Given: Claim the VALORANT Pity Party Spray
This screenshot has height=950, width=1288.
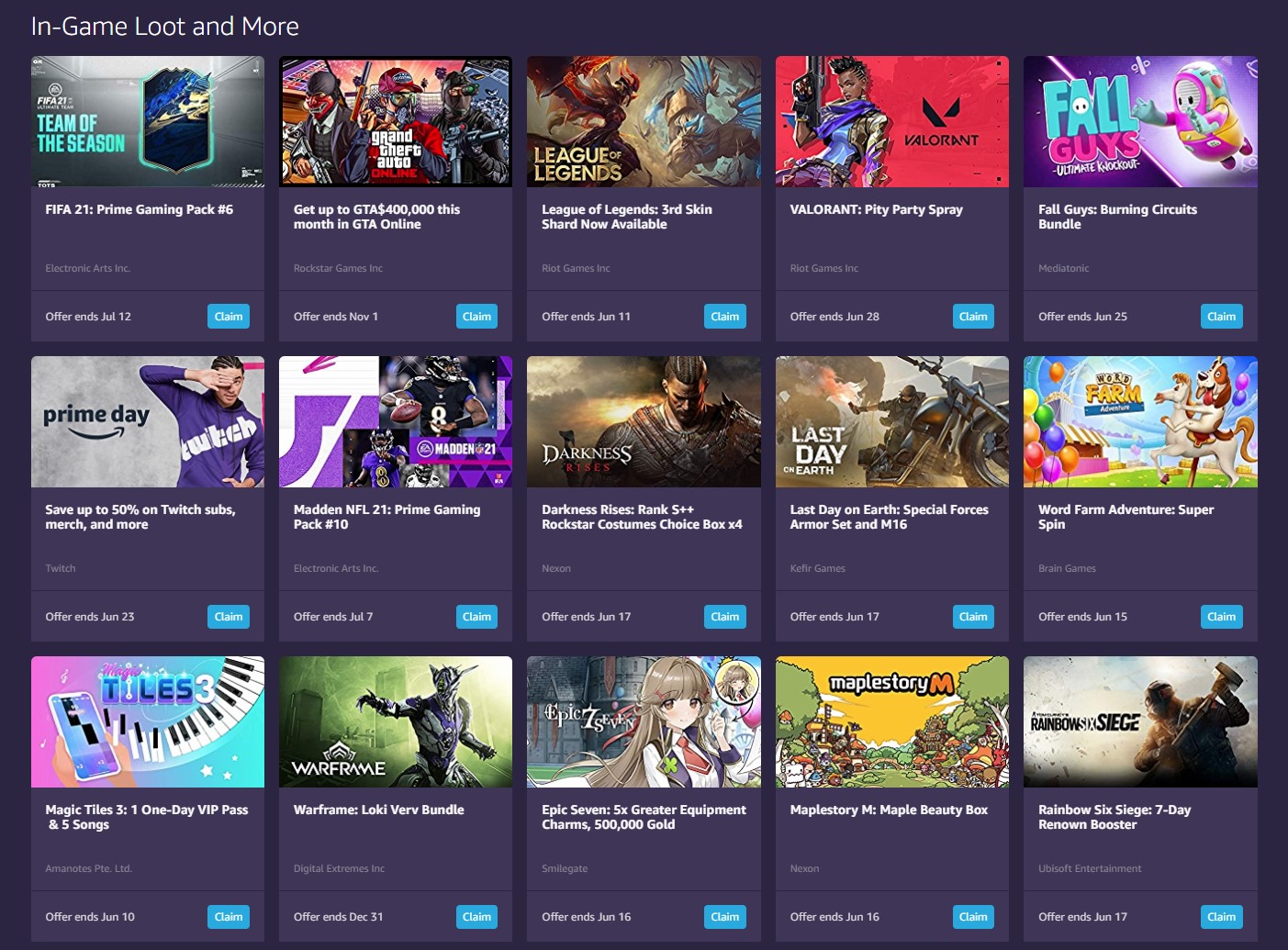Looking at the screenshot, I should pos(973,317).
